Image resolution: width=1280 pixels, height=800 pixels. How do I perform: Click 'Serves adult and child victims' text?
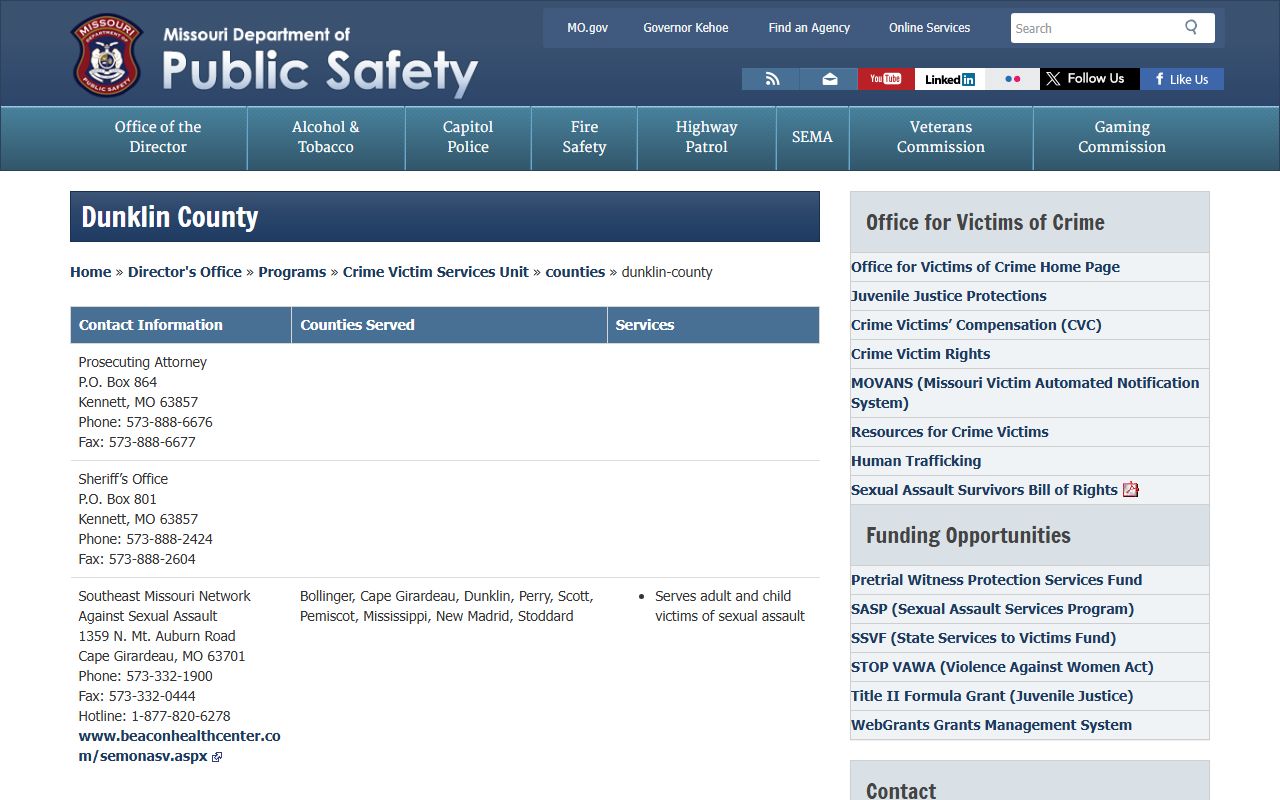[730, 606]
